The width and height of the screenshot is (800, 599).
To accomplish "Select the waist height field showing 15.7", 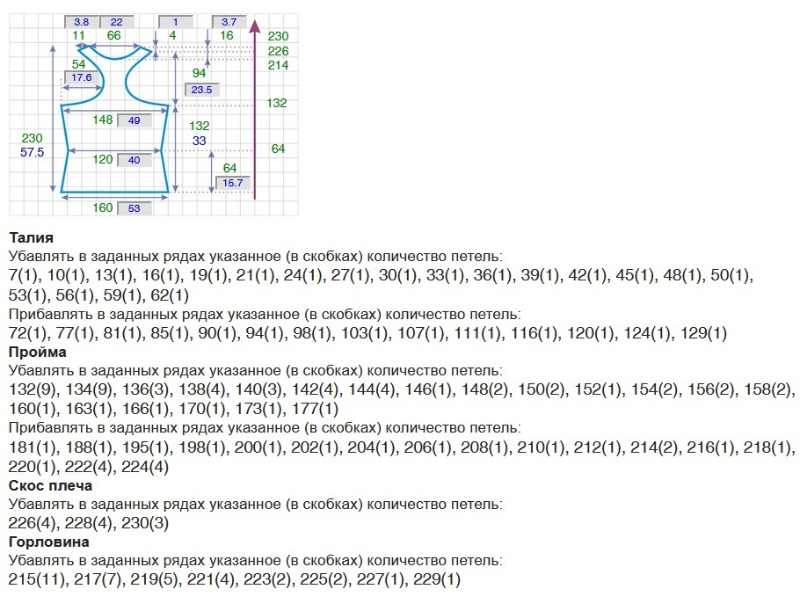I will pyautogui.click(x=231, y=183).
